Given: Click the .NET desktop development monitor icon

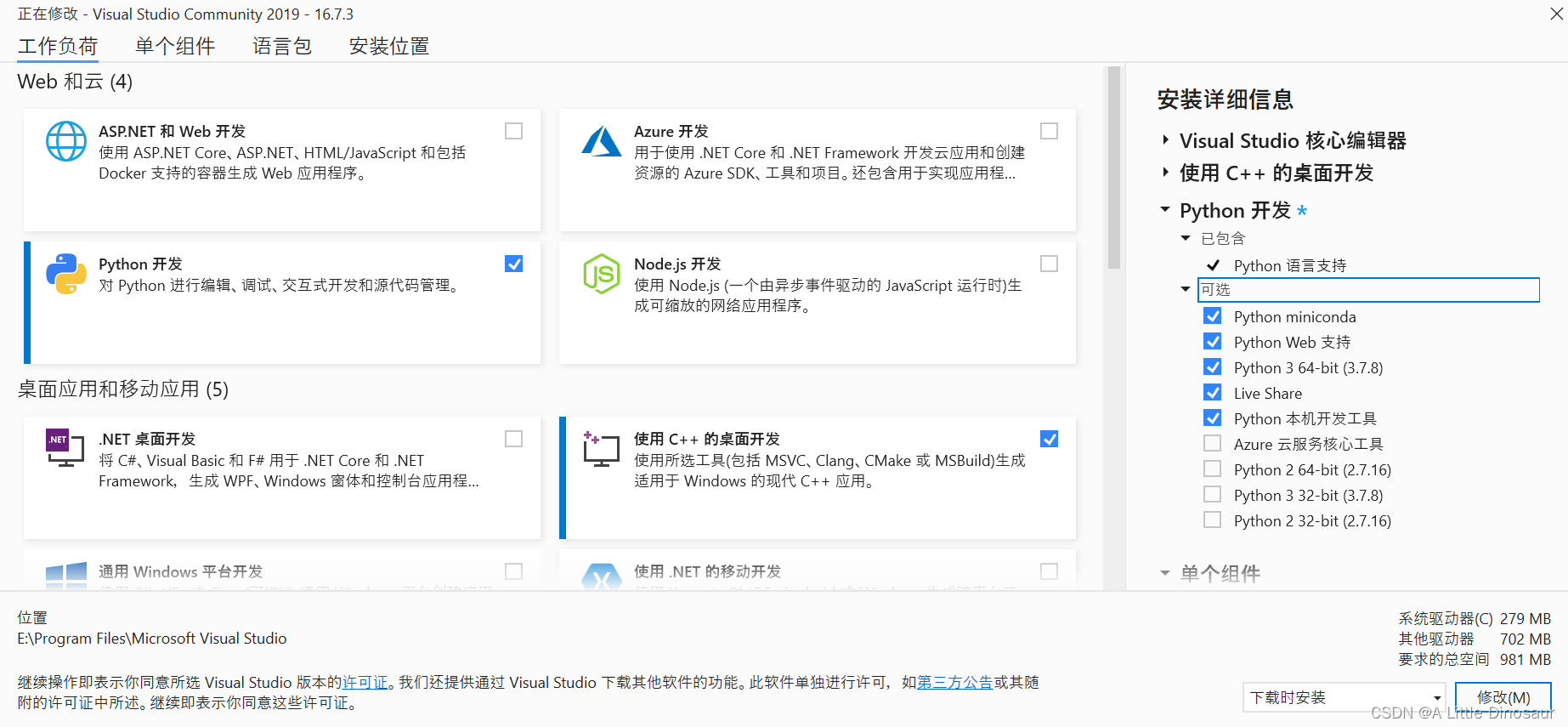Looking at the screenshot, I should point(65,448).
